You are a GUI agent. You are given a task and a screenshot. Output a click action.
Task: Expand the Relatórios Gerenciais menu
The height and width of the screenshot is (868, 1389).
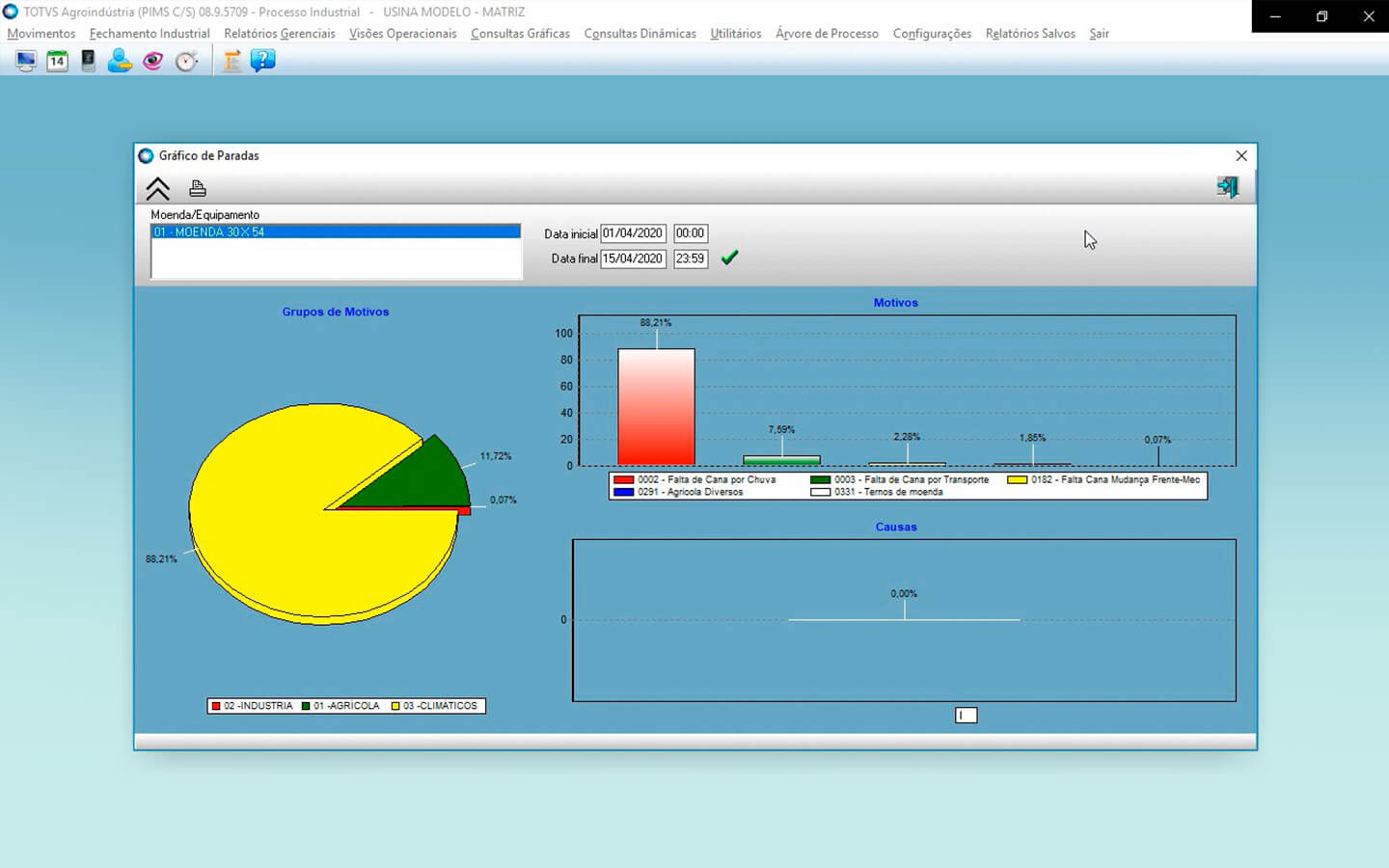[x=280, y=34]
